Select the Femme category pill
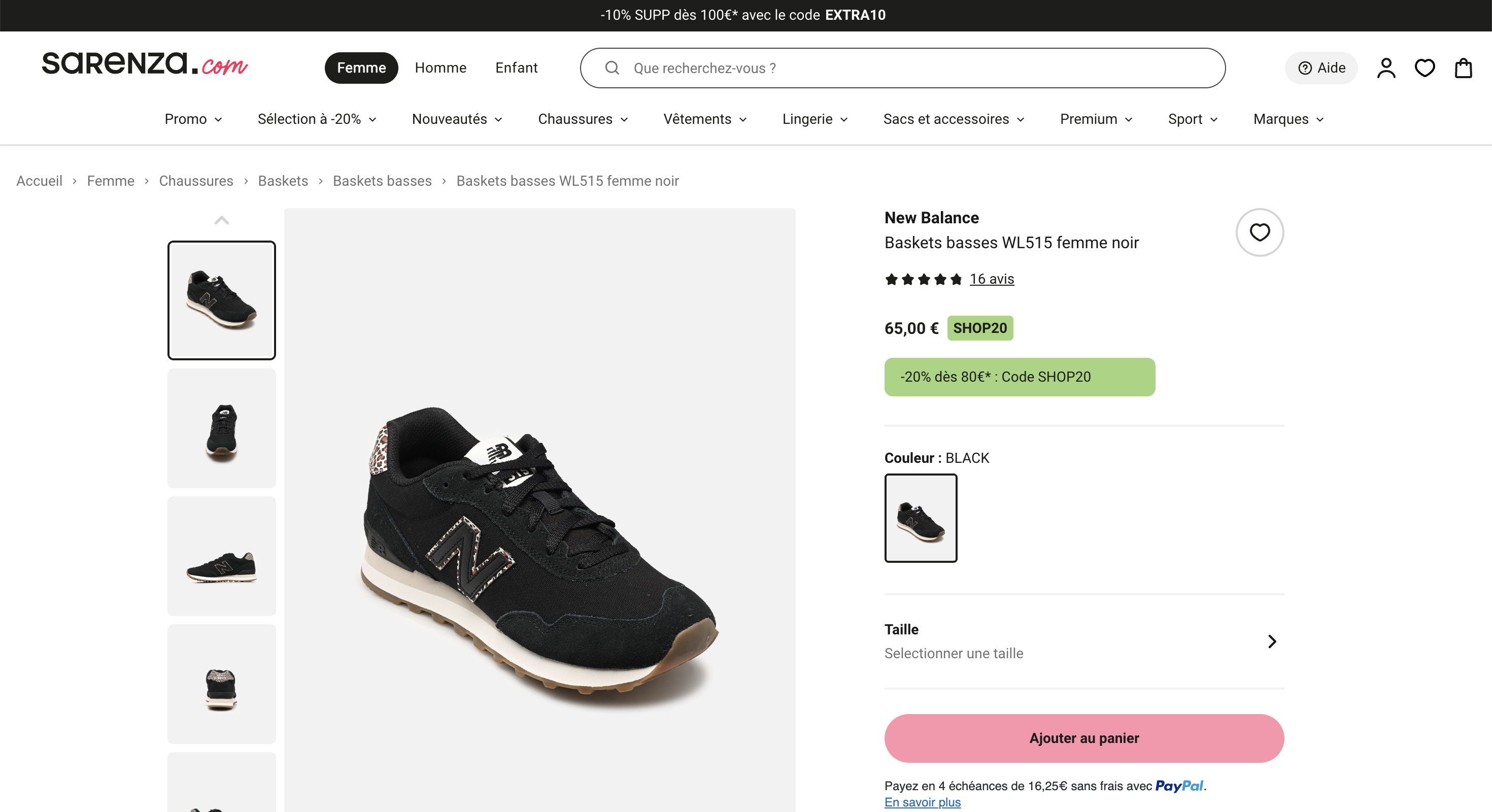Image resolution: width=1492 pixels, height=812 pixels. pyautogui.click(x=361, y=68)
